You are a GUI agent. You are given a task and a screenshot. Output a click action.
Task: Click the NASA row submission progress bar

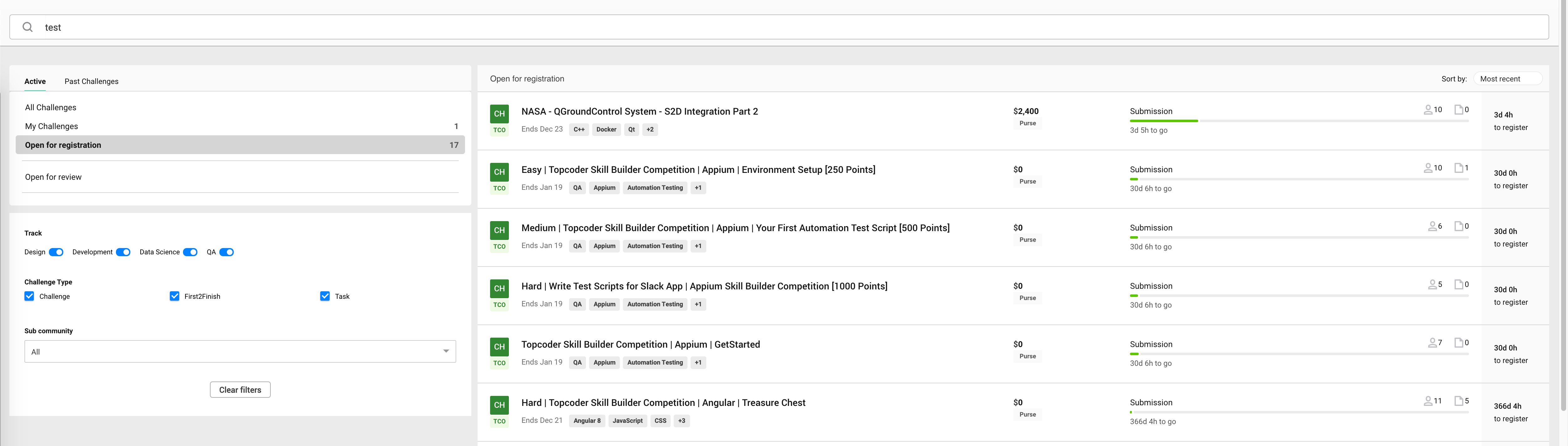pyautogui.click(x=1299, y=121)
